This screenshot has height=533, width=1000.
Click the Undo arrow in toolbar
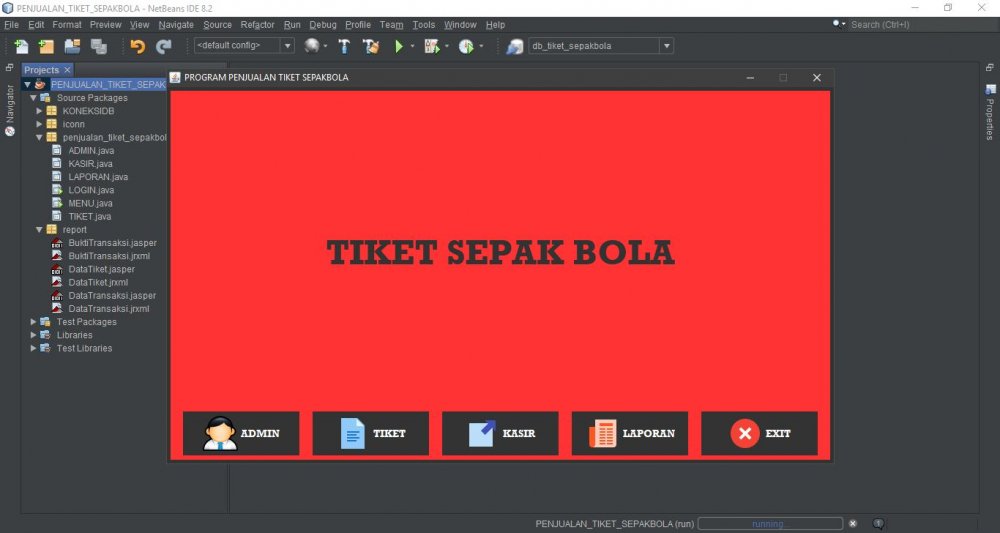pos(137,46)
